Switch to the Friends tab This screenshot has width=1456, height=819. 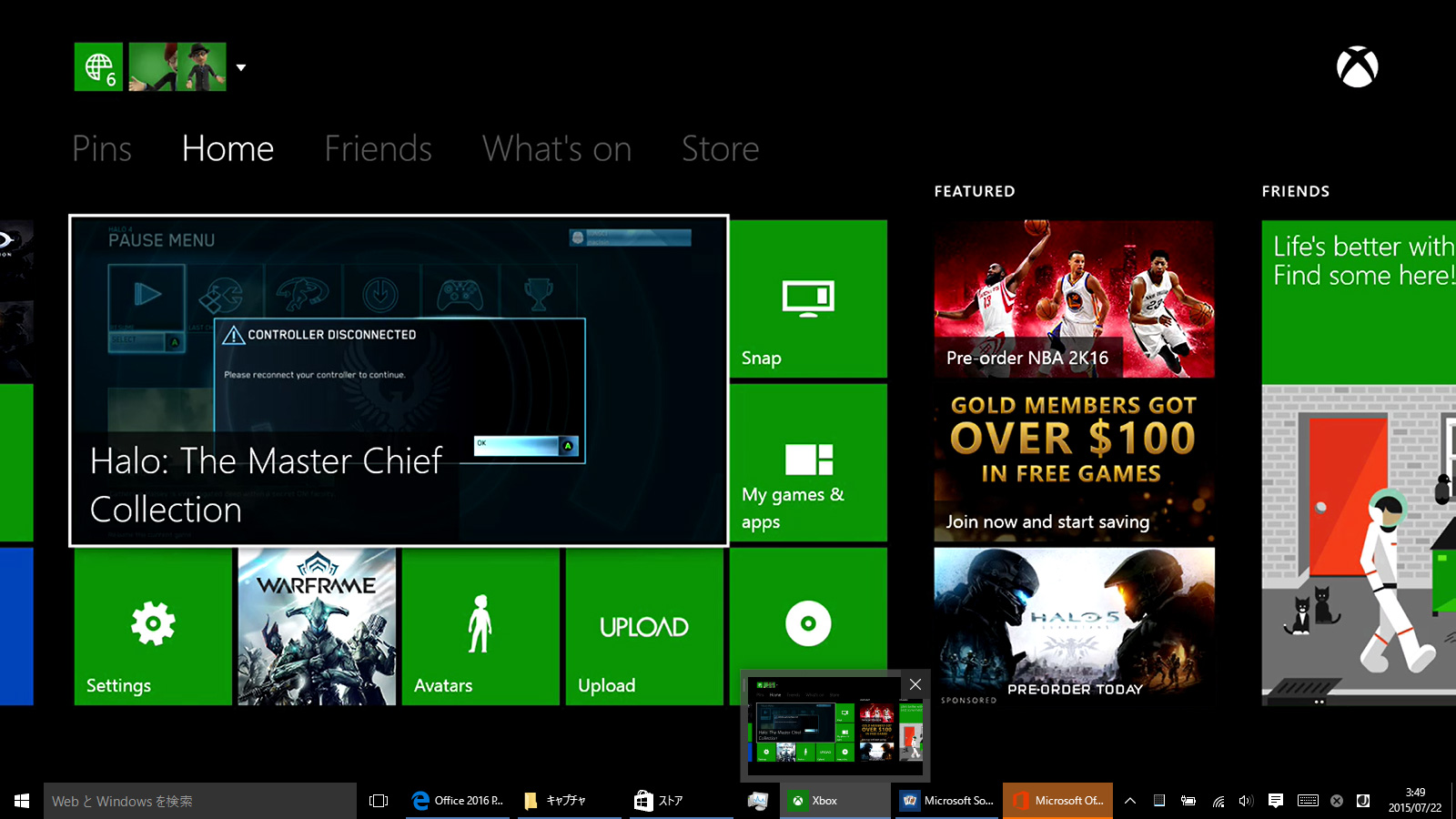378,148
